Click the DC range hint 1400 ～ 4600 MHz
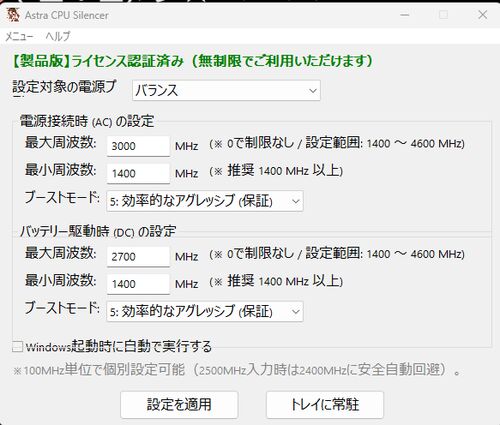The image size is (500, 425). click(337, 254)
